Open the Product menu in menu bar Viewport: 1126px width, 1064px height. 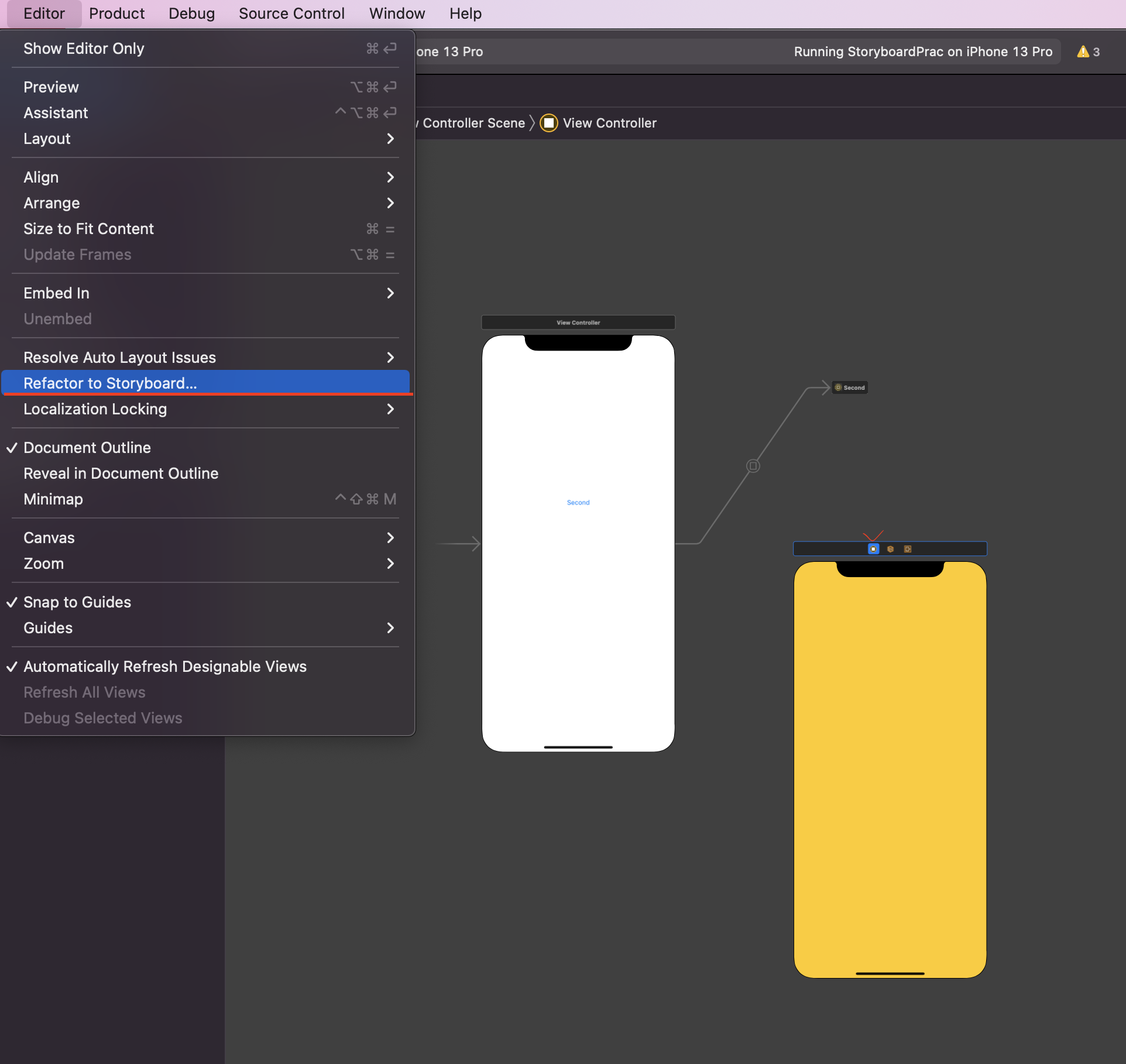tap(116, 13)
